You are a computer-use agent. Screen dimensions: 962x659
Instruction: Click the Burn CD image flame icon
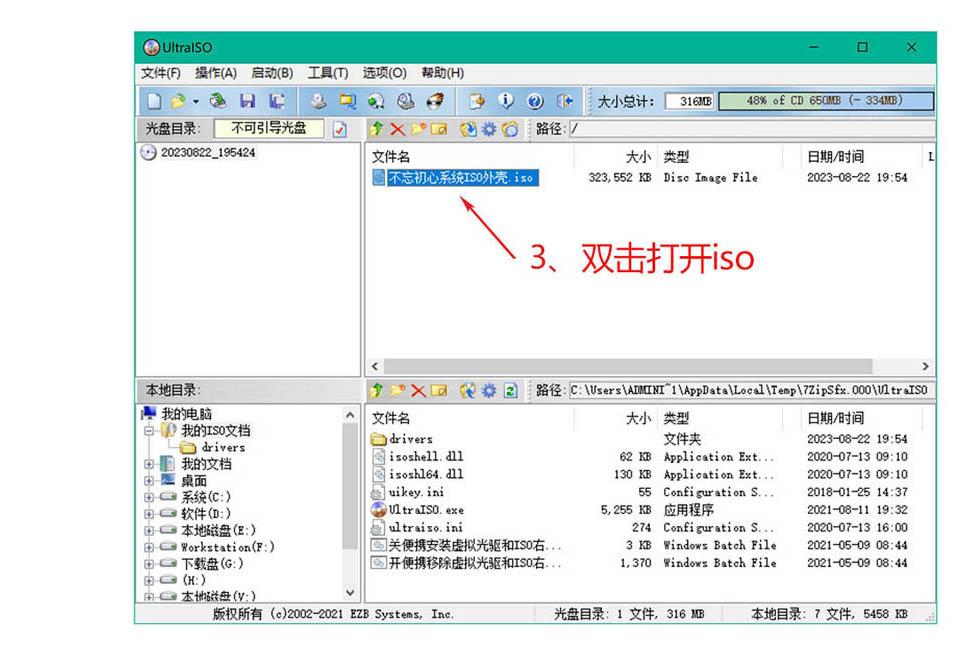[435, 101]
